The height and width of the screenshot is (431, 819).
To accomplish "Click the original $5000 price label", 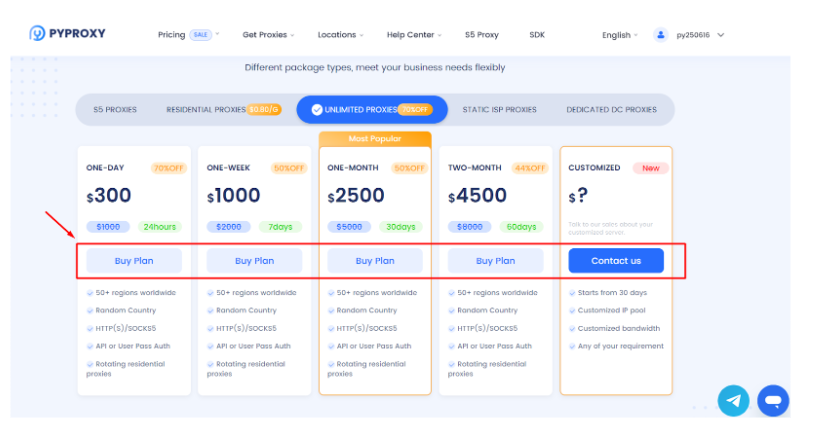I will (x=349, y=227).
